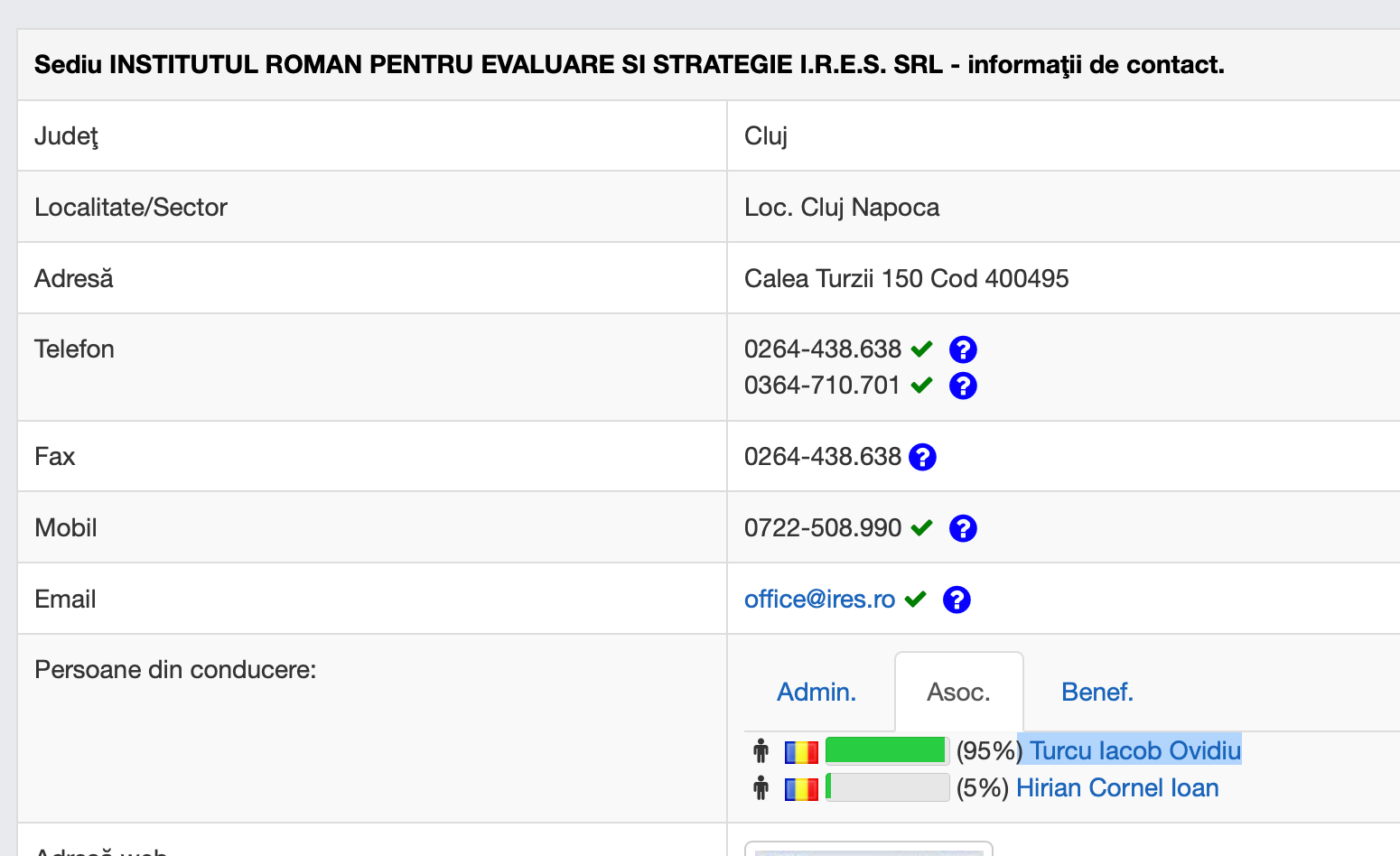Click the 'Adresă' label cell
This screenshot has width=1400, height=856.
tap(372, 278)
